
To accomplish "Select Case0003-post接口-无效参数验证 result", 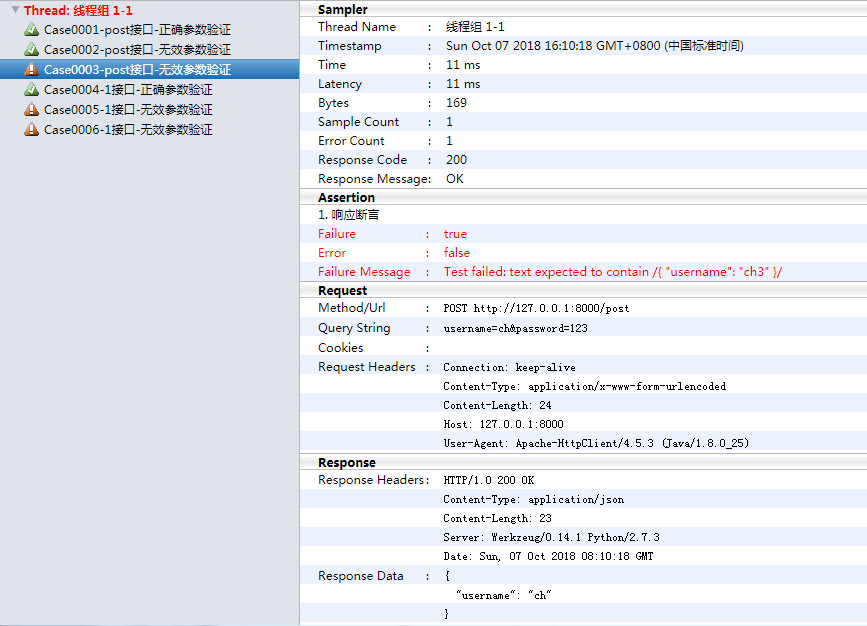I will (137, 70).
